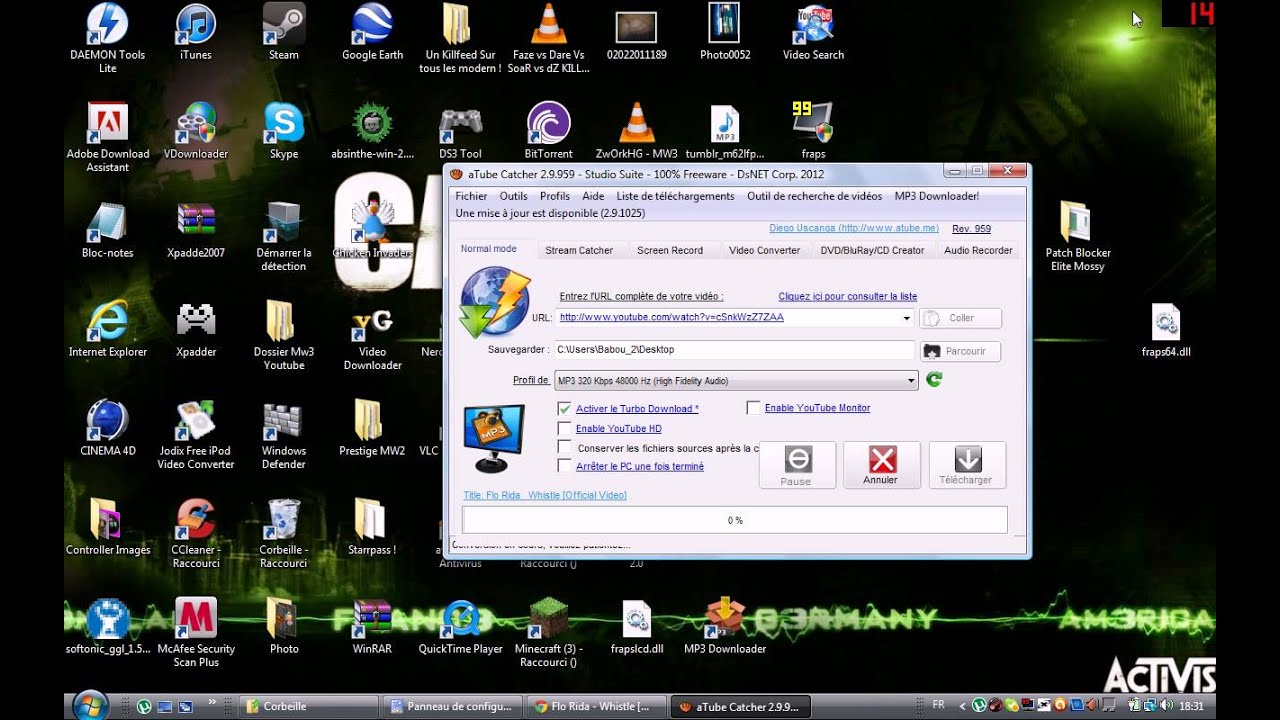Tick Arrêter le PC une fois terminé
1280x720 pixels.
[x=565, y=466]
